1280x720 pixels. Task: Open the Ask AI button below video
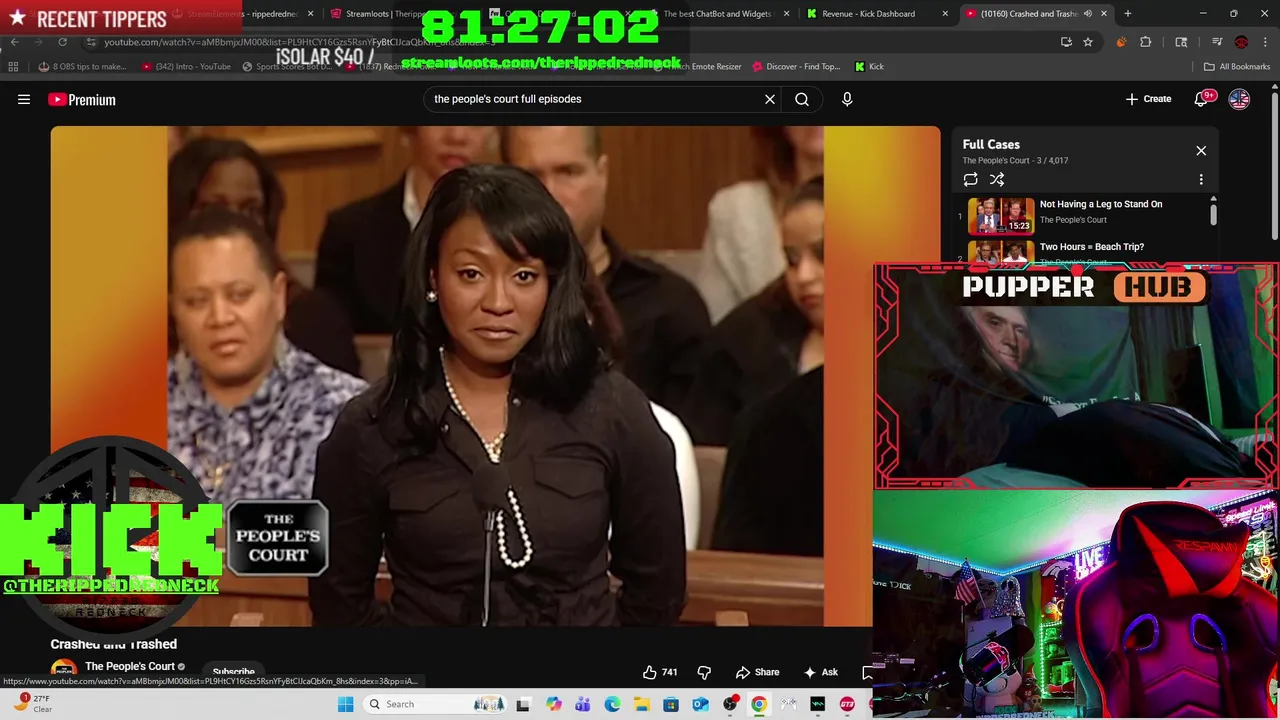point(821,672)
